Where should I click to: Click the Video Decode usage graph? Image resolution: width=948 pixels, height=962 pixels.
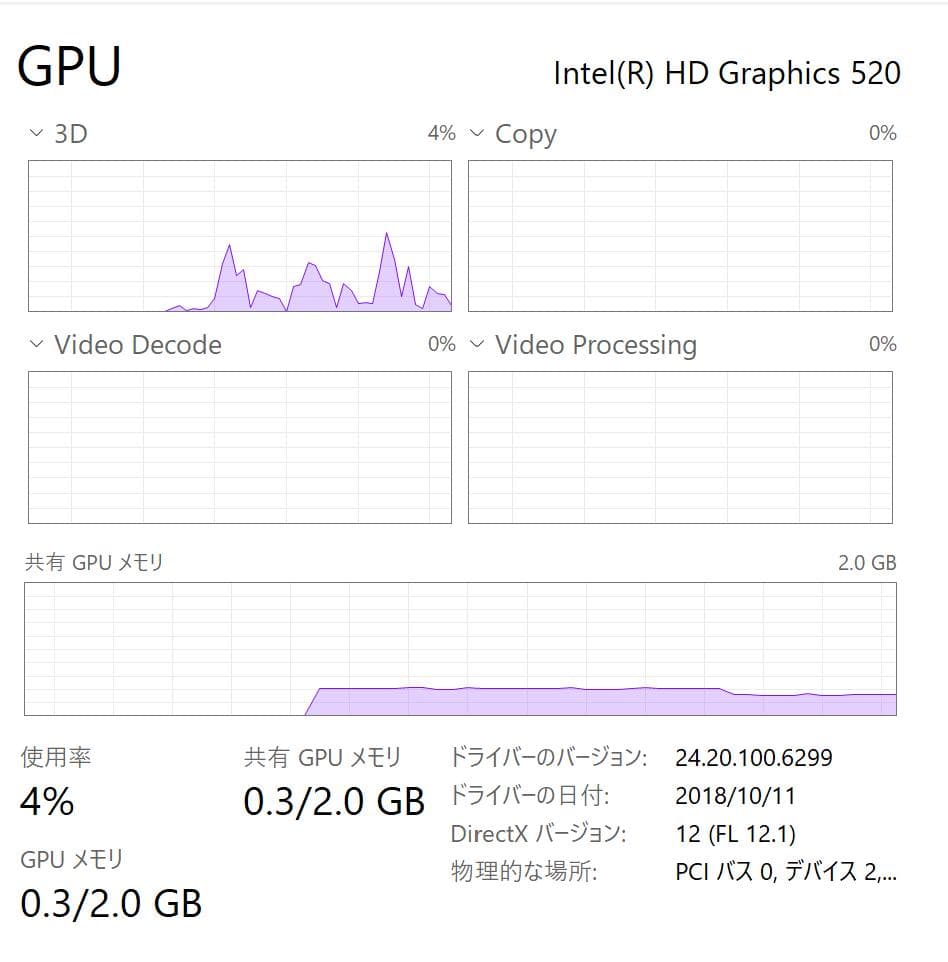[x=240, y=448]
